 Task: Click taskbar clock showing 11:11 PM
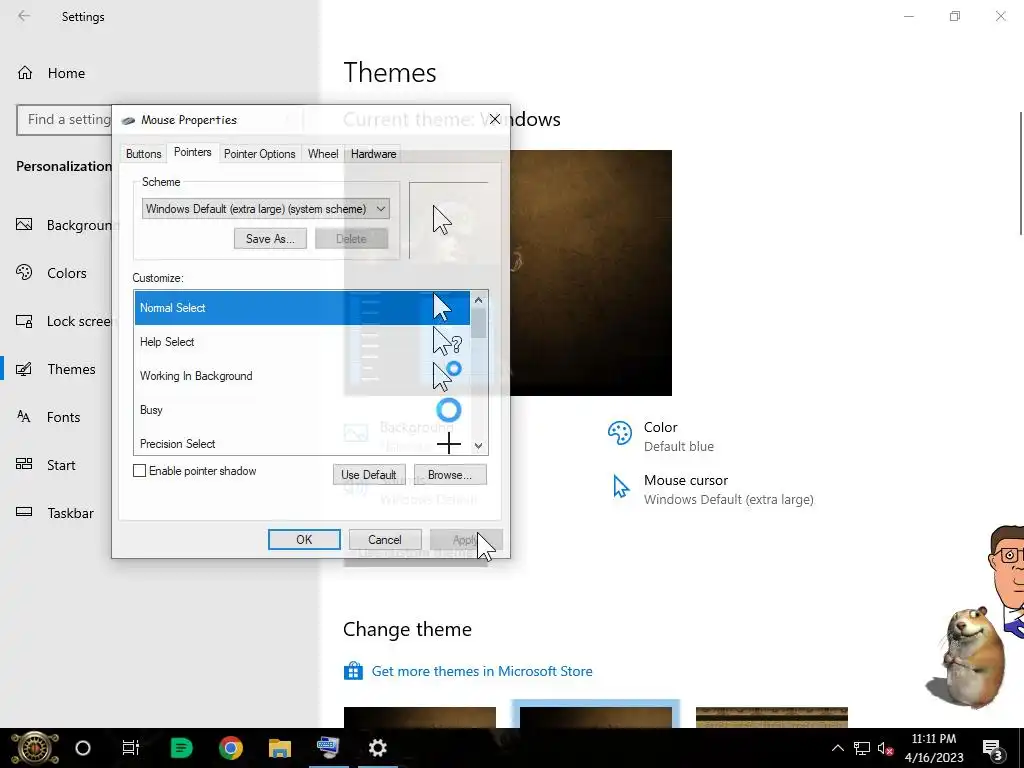tap(934, 748)
